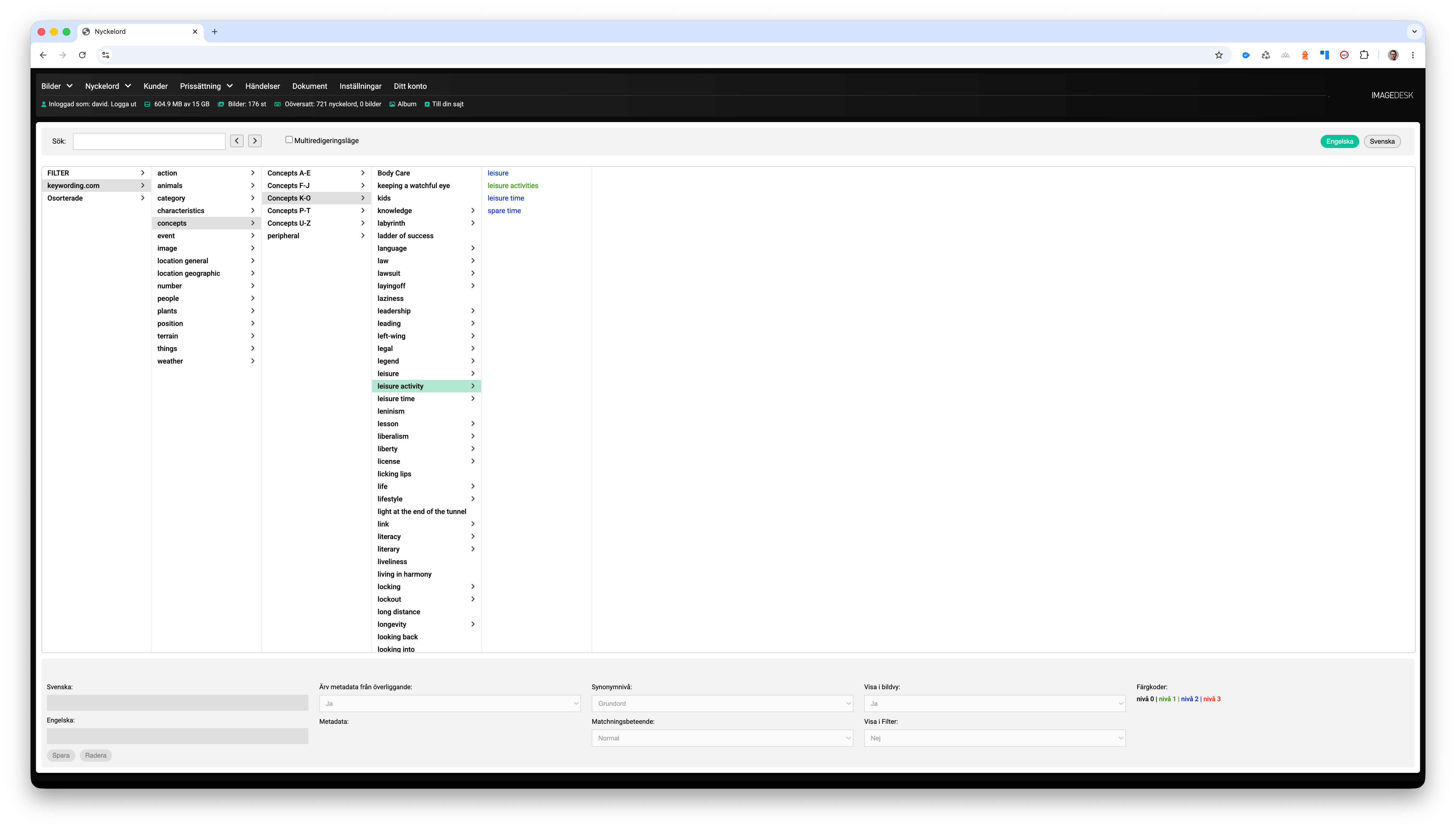Click the Dokument menu link
The width and height of the screenshot is (1456, 829).
[x=310, y=86]
